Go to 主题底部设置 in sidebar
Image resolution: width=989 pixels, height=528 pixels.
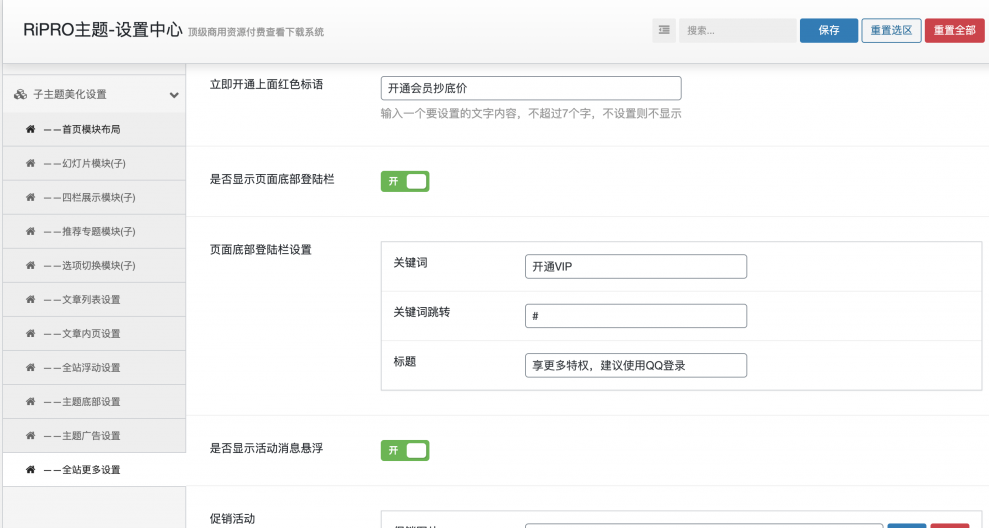tap(90, 401)
